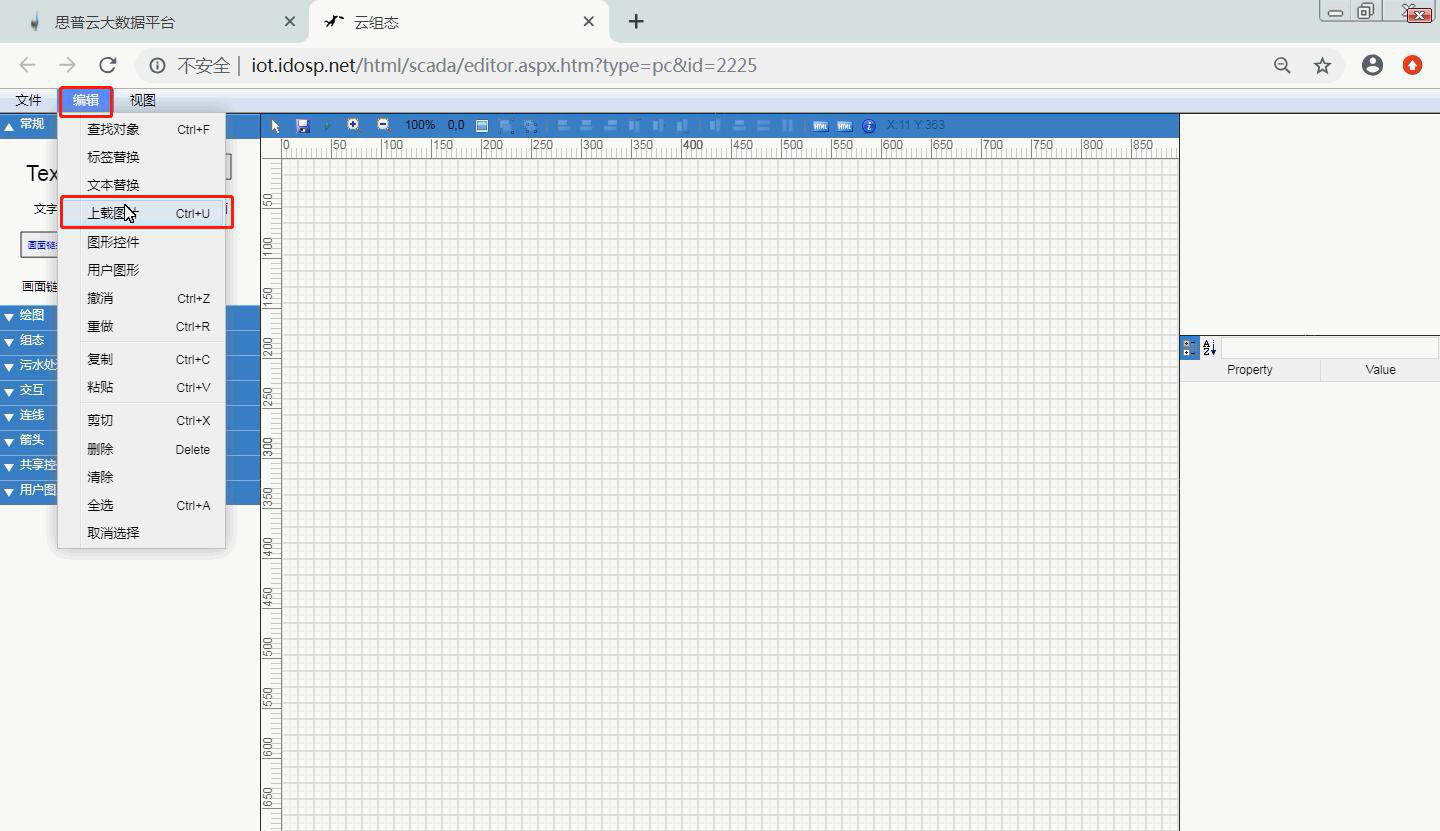Click the zoom out magnifier icon
The width and height of the screenshot is (1440, 831).
(x=383, y=125)
